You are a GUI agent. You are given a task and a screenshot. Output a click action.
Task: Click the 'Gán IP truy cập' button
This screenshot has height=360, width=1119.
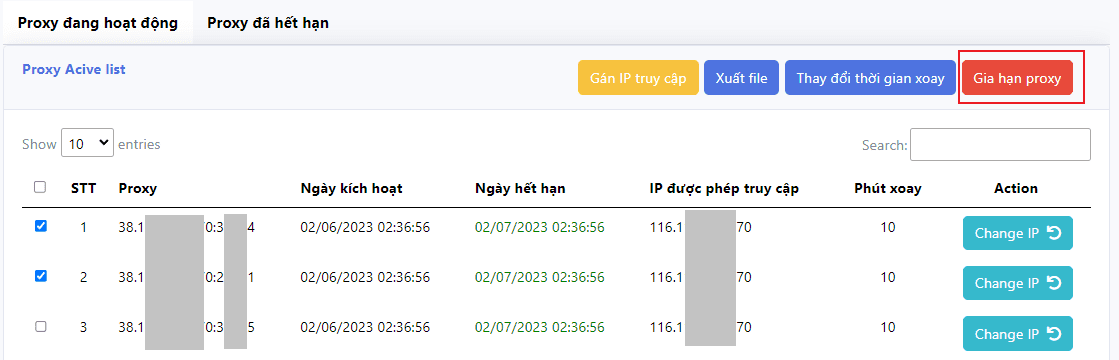(x=638, y=79)
